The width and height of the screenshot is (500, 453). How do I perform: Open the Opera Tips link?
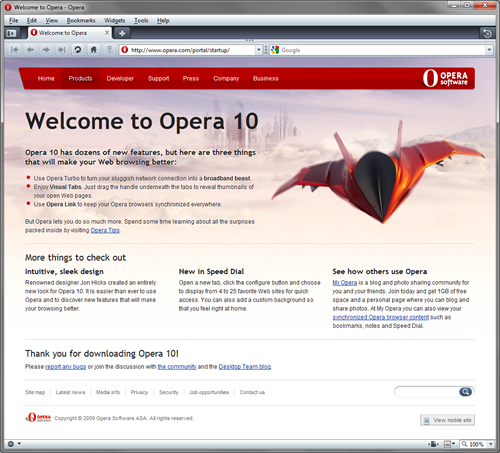[x=105, y=230]
